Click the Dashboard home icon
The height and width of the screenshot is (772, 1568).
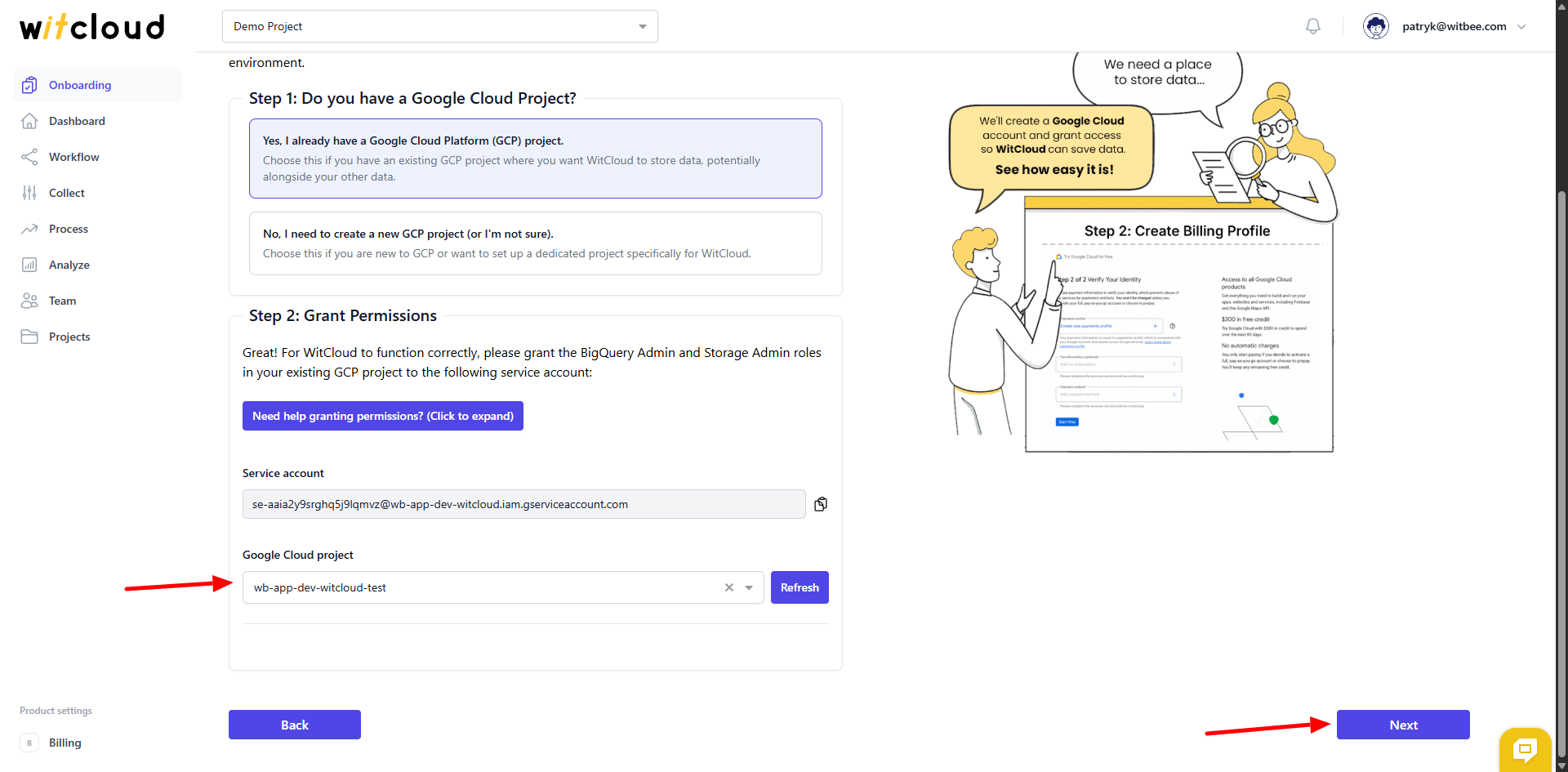[29, 121]
